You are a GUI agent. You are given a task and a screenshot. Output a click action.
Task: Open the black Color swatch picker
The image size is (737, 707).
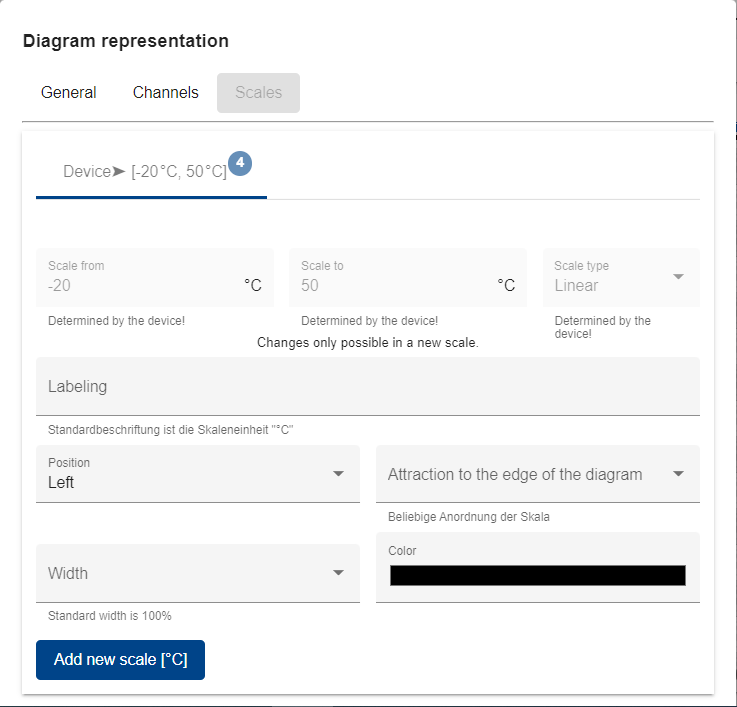tap(537, 575)
